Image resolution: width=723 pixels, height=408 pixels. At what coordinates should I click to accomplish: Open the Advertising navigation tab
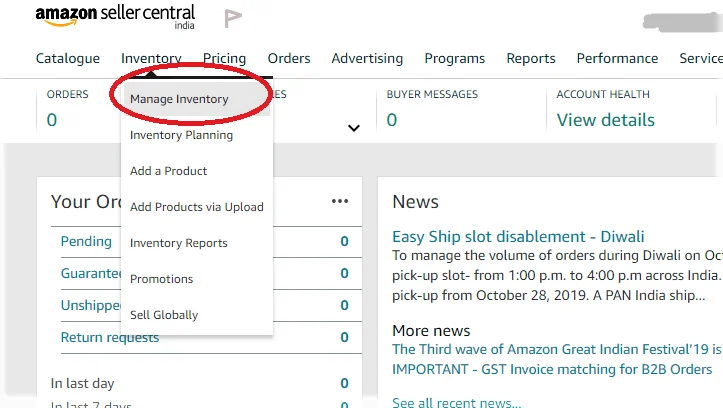[x=367, y=58]
